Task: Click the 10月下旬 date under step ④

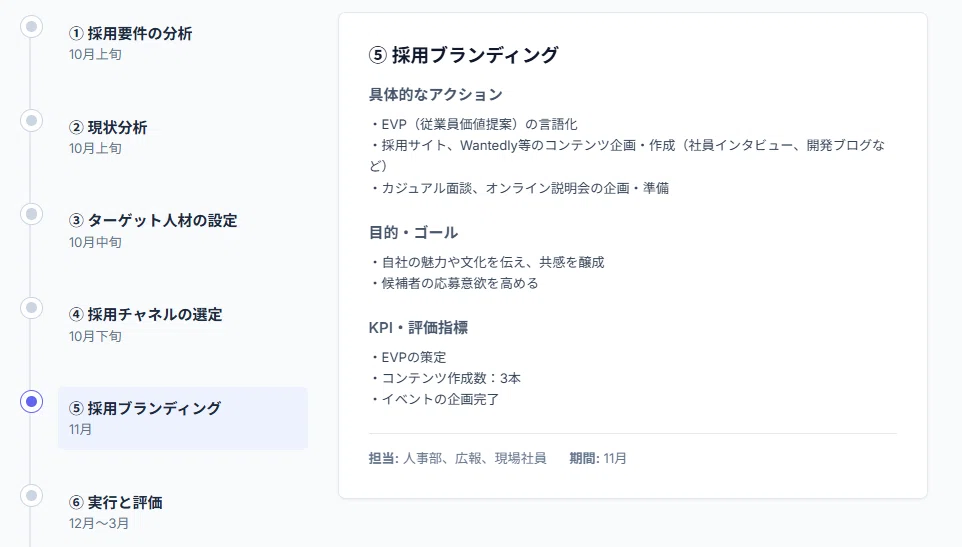Action: [95, 336]
